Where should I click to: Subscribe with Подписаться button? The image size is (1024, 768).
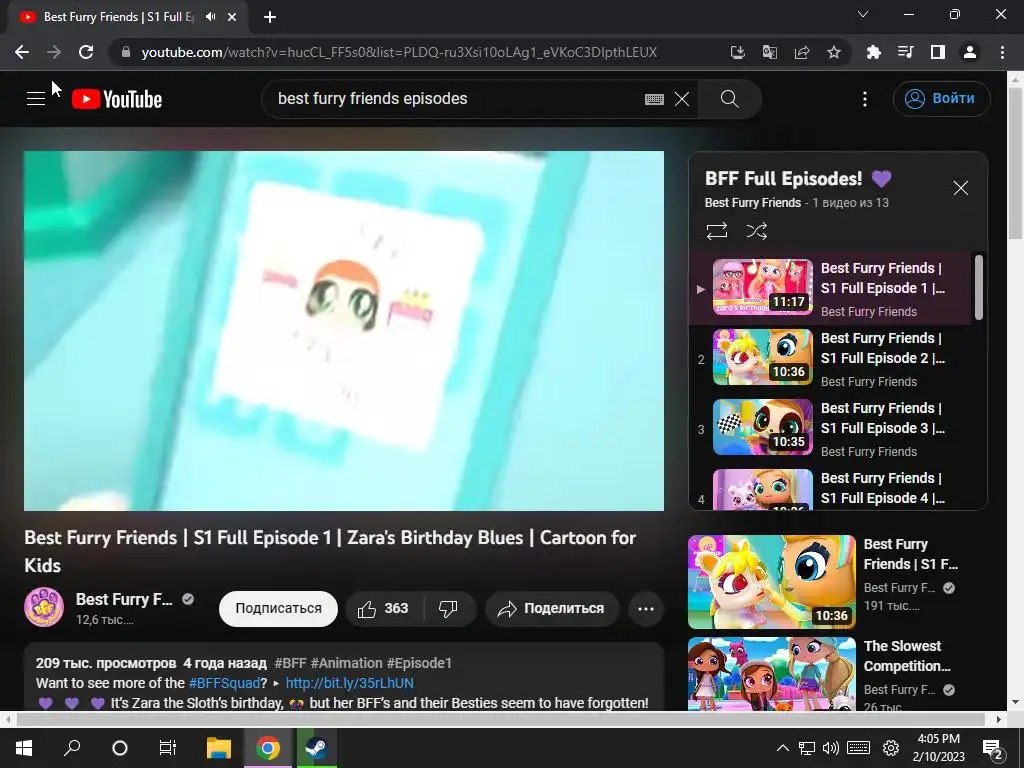point(278,609)
